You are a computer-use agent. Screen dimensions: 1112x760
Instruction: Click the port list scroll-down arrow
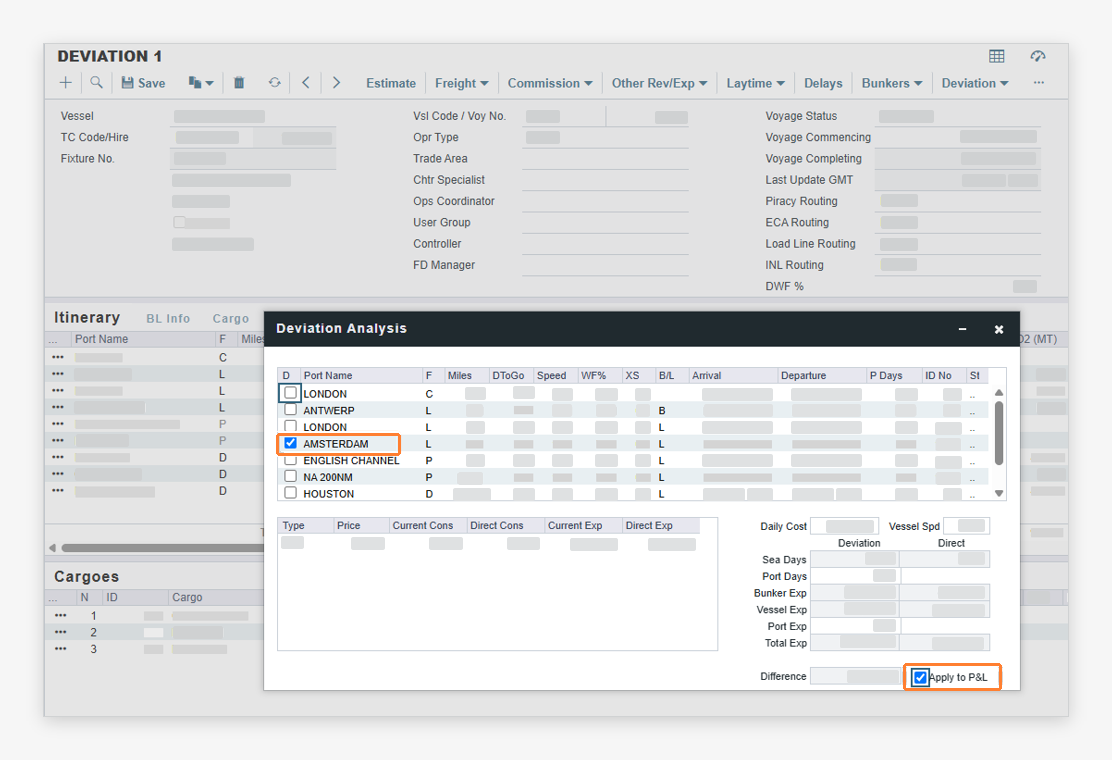[x=999, y=493]
